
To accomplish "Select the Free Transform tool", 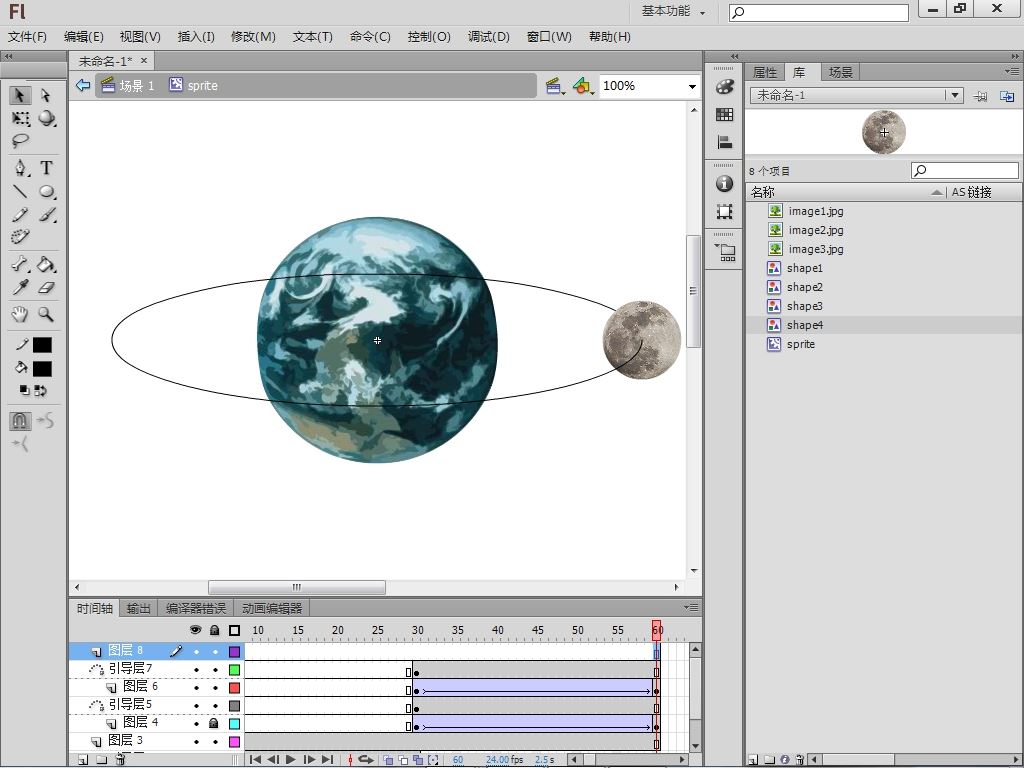I will [20, 118].
